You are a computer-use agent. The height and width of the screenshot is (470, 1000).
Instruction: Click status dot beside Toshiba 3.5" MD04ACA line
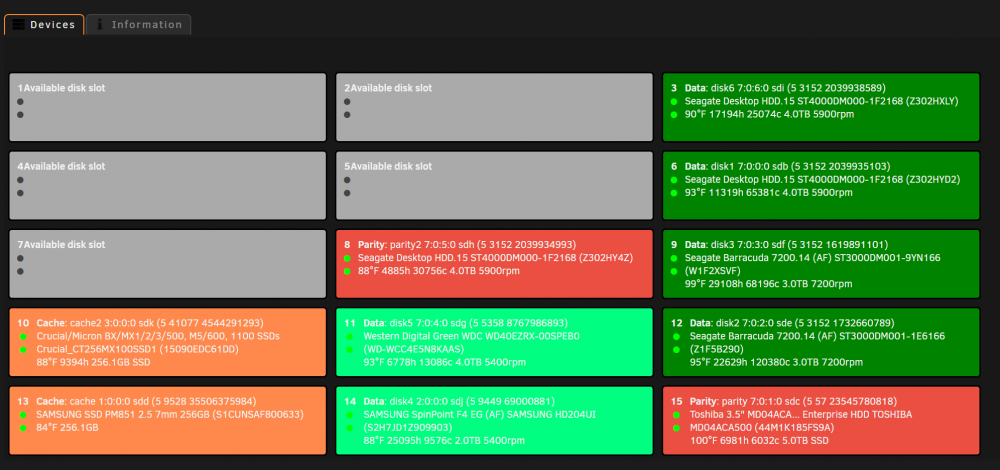[676, 415]
